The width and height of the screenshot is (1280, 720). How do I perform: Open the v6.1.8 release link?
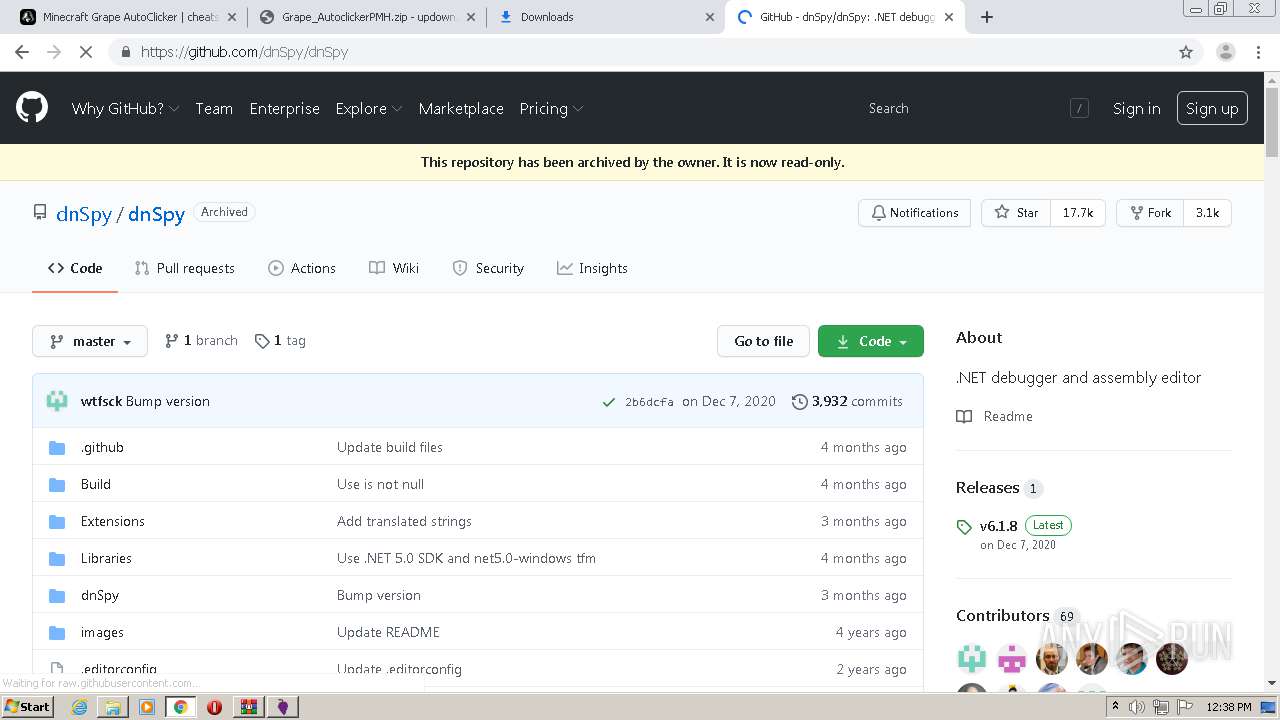pyautogui.click(x=998, y=525)
